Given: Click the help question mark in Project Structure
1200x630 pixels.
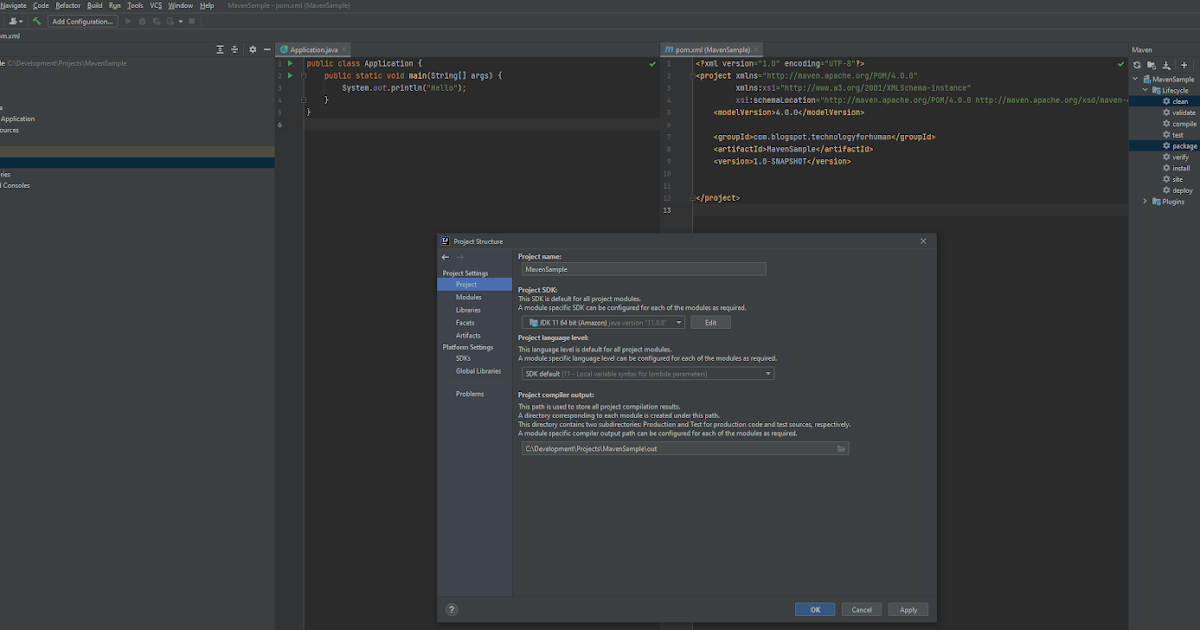Looking at the screenshot, I should point(451,609).
